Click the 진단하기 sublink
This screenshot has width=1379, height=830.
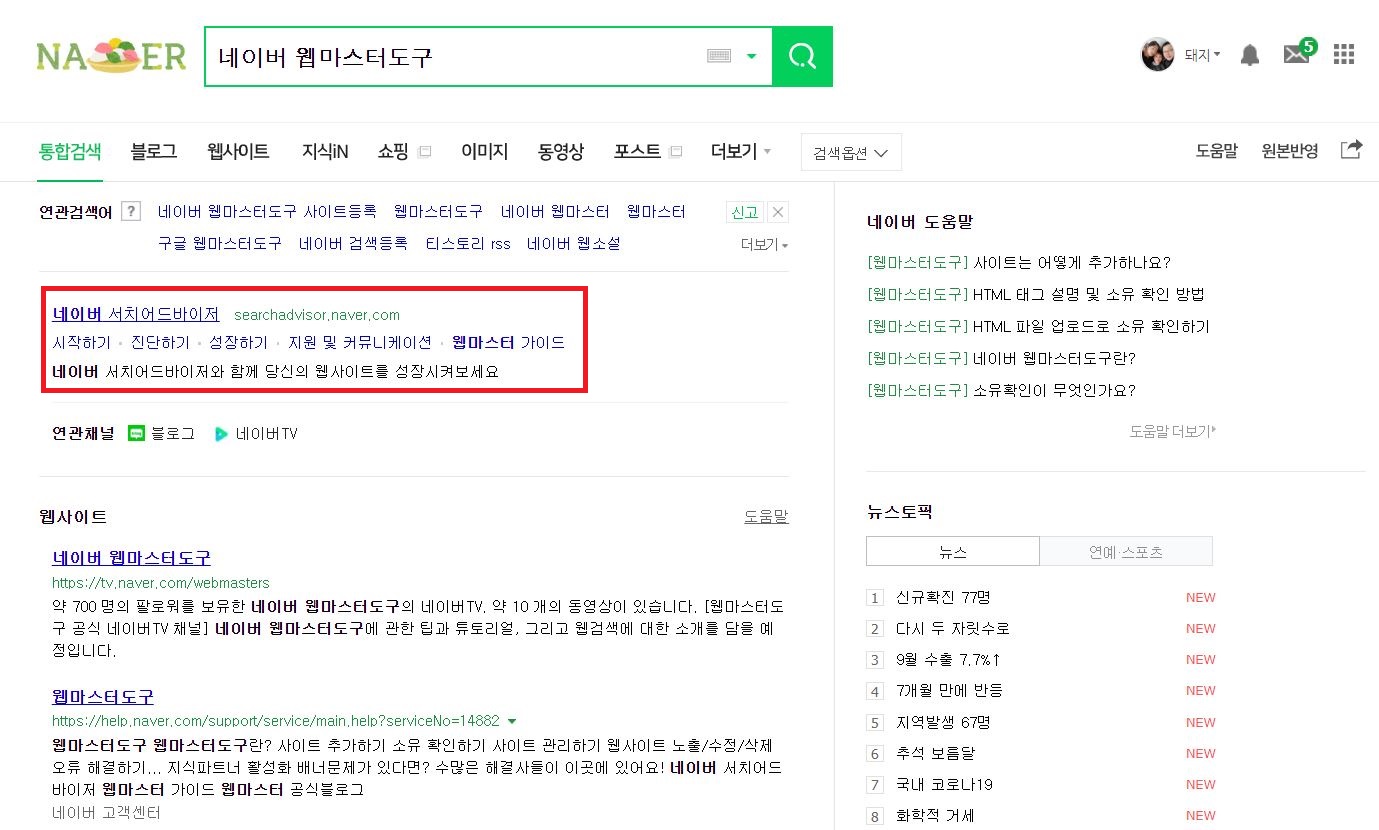(160, 343)
